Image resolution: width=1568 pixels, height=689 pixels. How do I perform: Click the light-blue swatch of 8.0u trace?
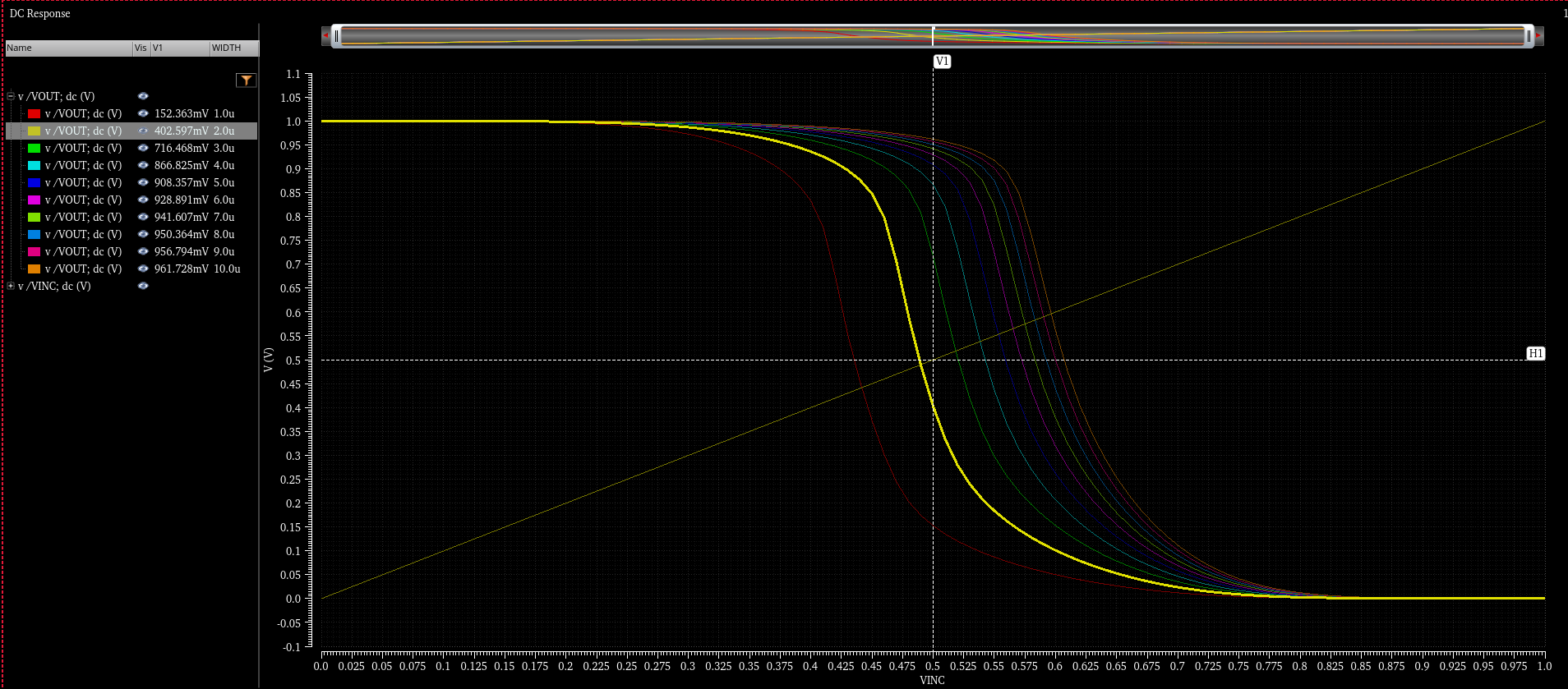click(34, 234)
